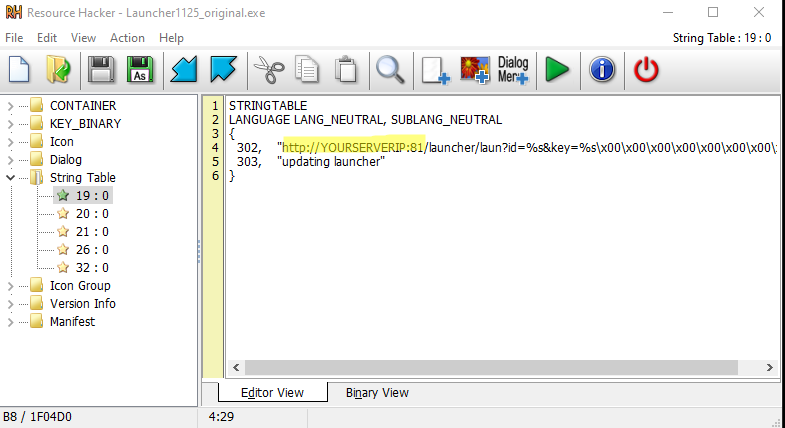785x428 pixels.
Task: Switch to the Editor View tab
Action: pos(272,392)
